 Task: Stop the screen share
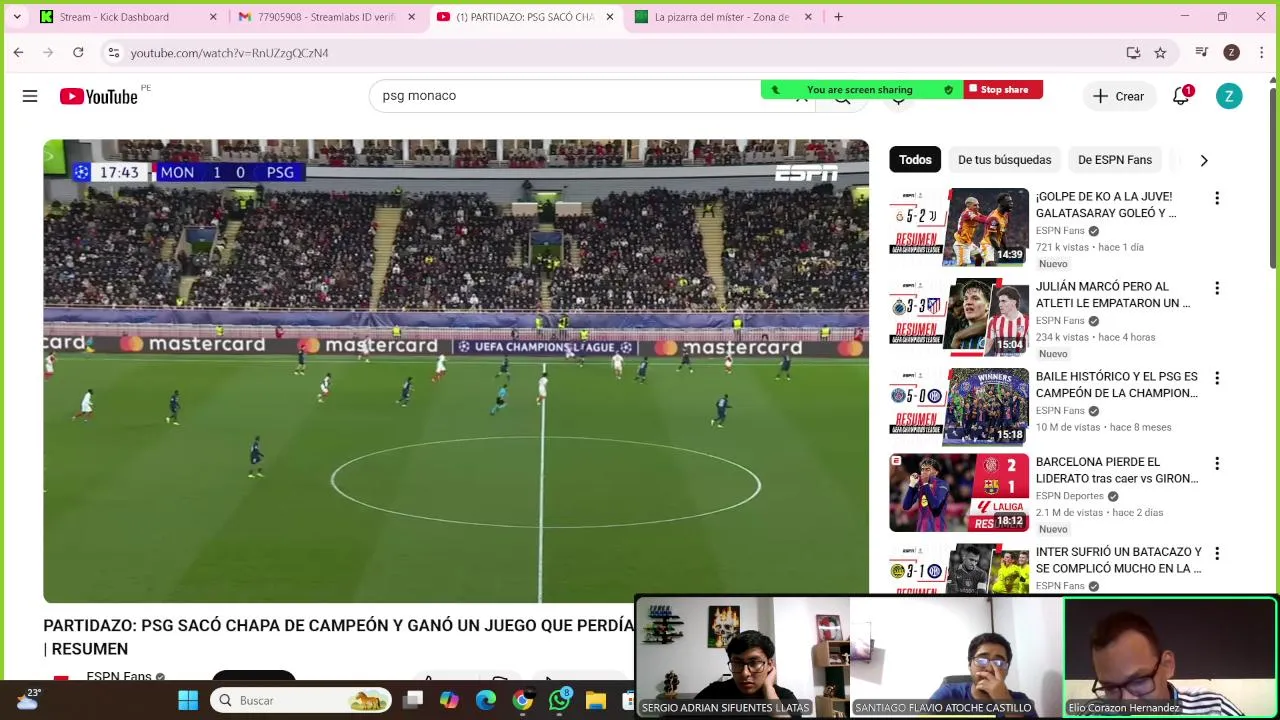pyautogui.click(x=1003, y=90)
